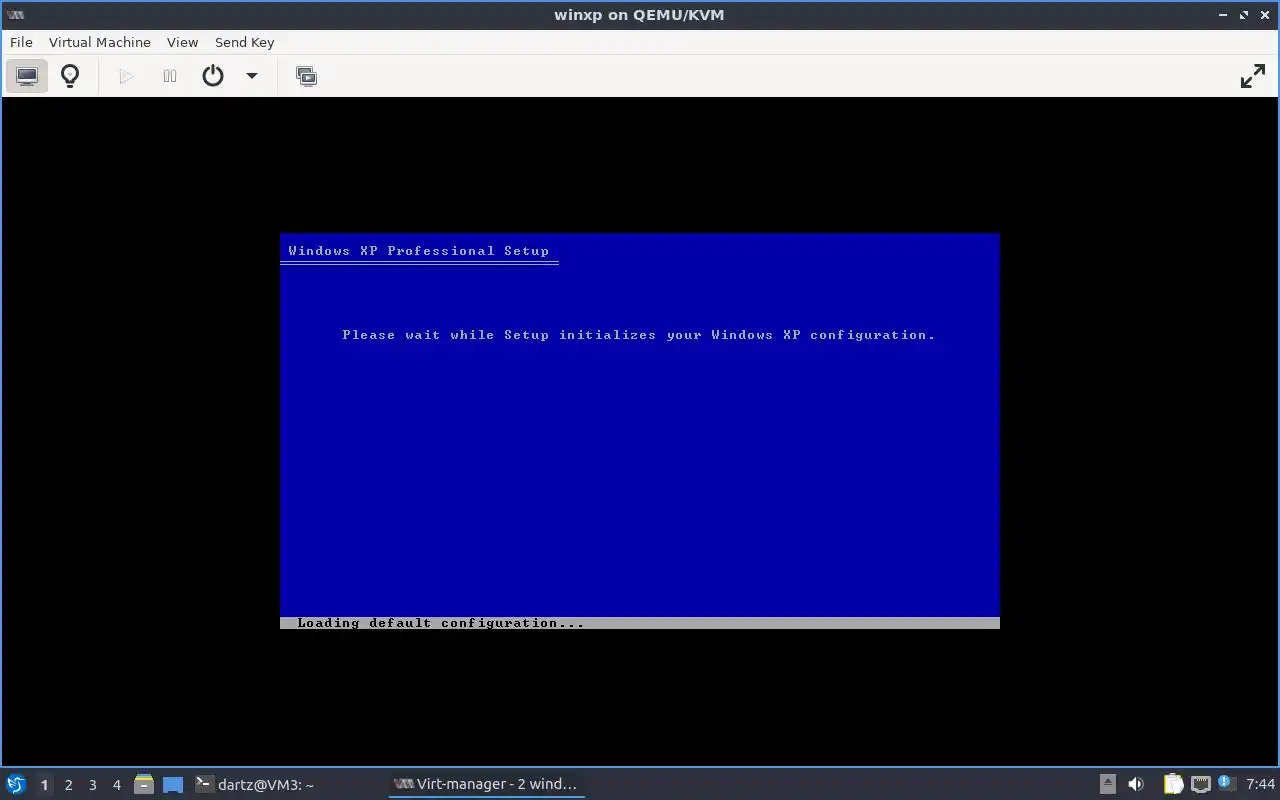Open the shutdown options dropdown arrow
Image resolution: width=1280 pixels, height=800 pixels.
pyautogui.click(x=252, y=76)
